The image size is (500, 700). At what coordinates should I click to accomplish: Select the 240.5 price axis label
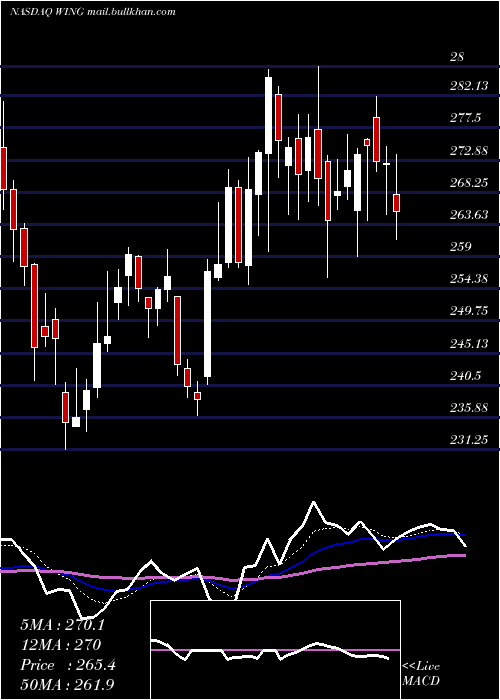click(x=465, y=376)
